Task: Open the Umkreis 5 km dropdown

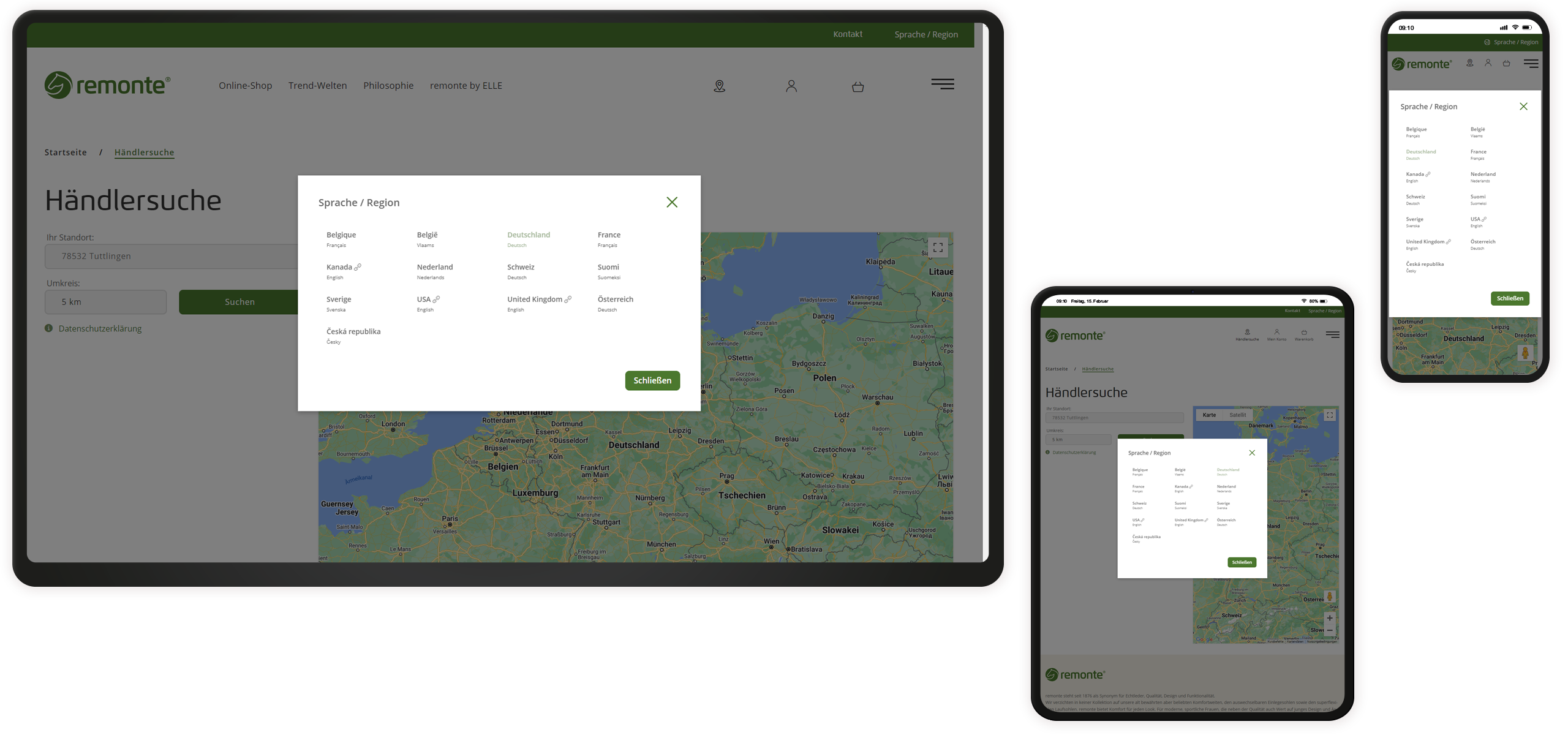Action: 105,301
